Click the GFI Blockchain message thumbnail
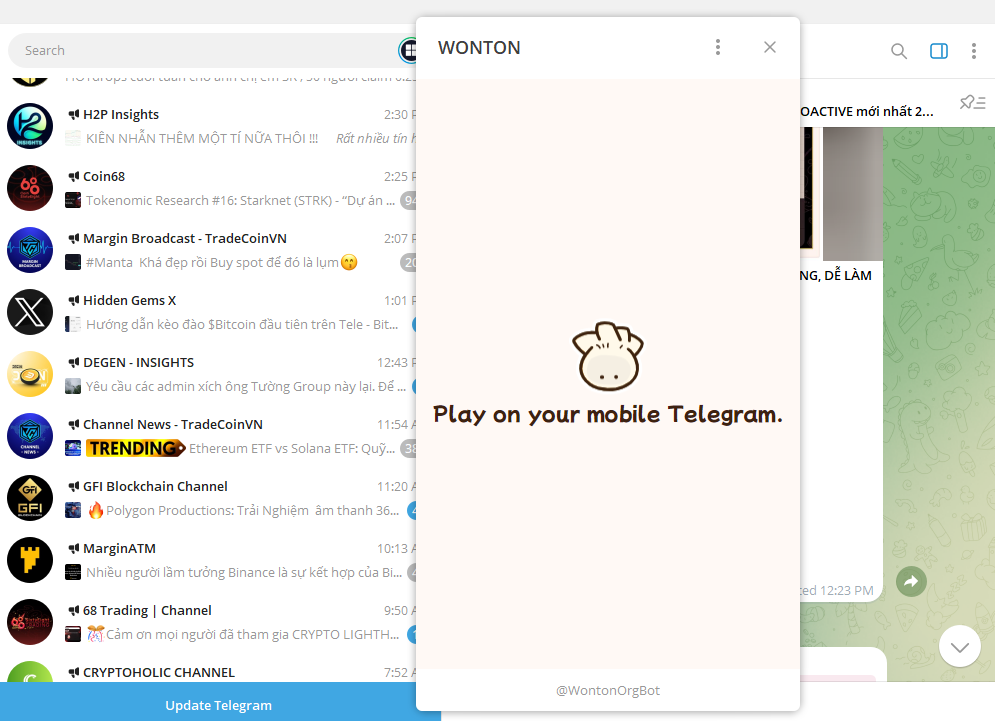 73,510
